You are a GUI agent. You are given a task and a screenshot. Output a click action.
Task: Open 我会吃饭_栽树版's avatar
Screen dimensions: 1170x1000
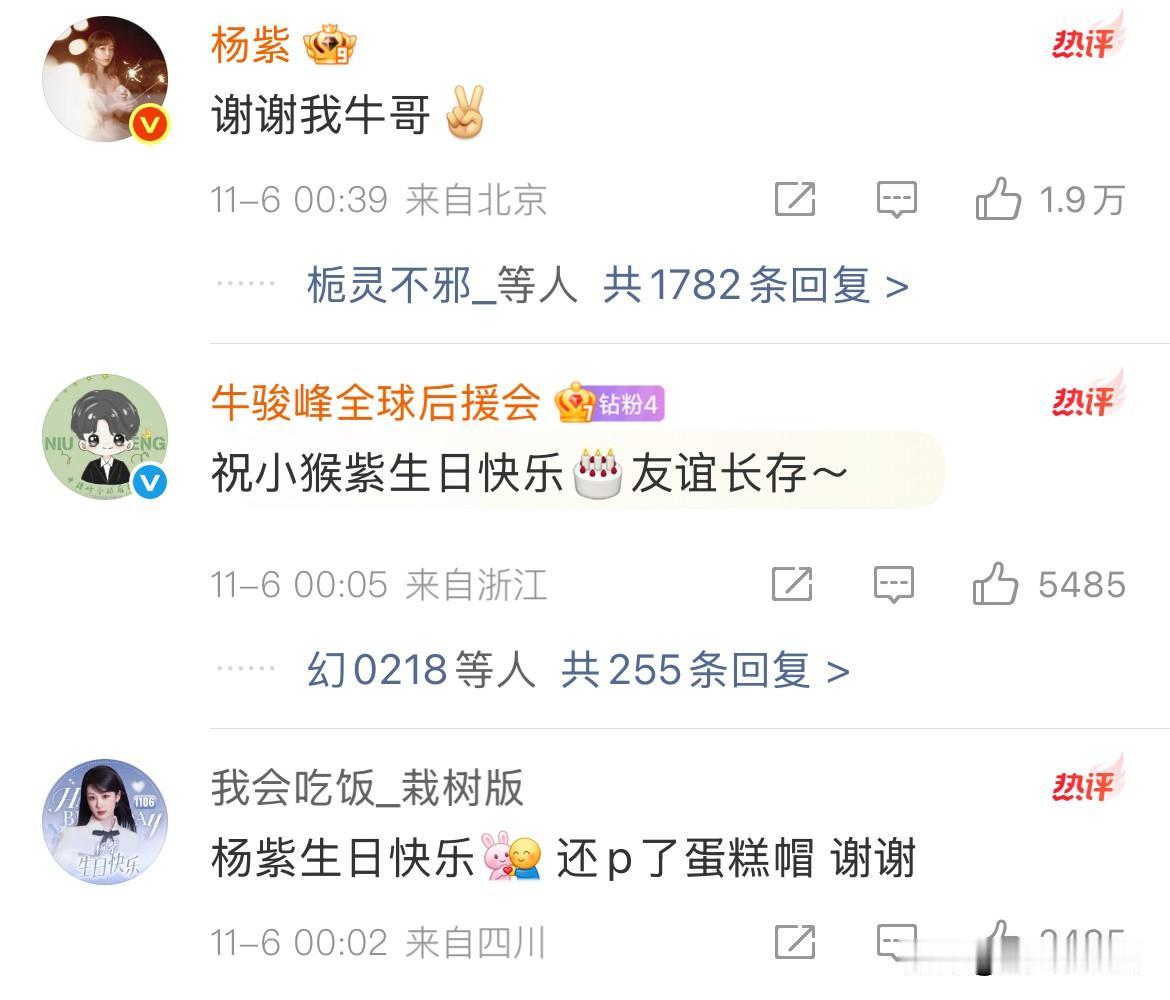104,822
